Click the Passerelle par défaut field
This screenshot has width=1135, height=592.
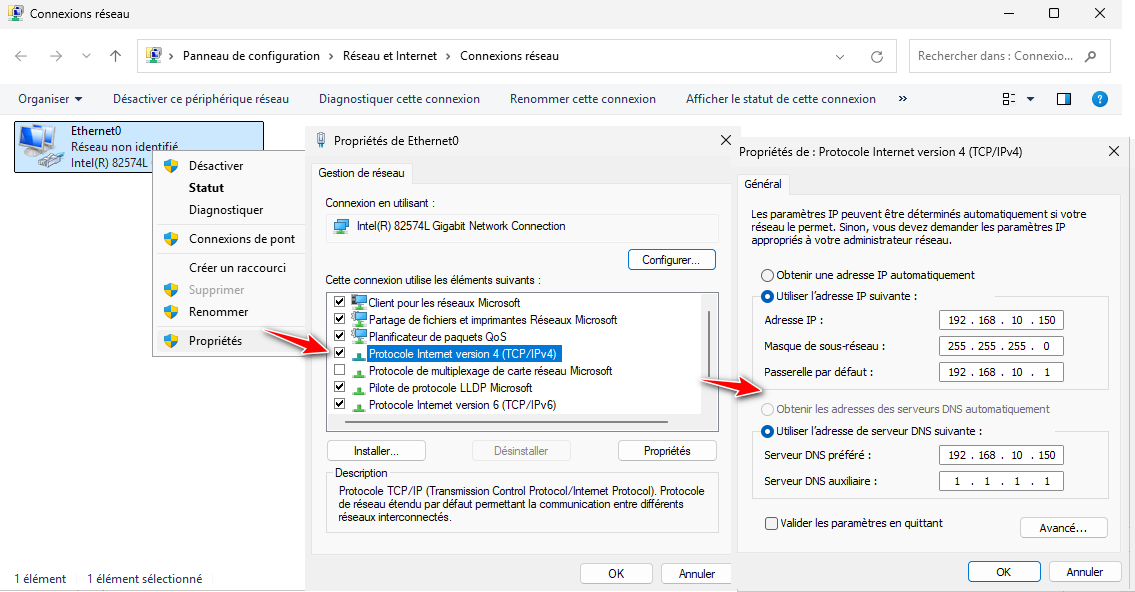(1001, 372)
